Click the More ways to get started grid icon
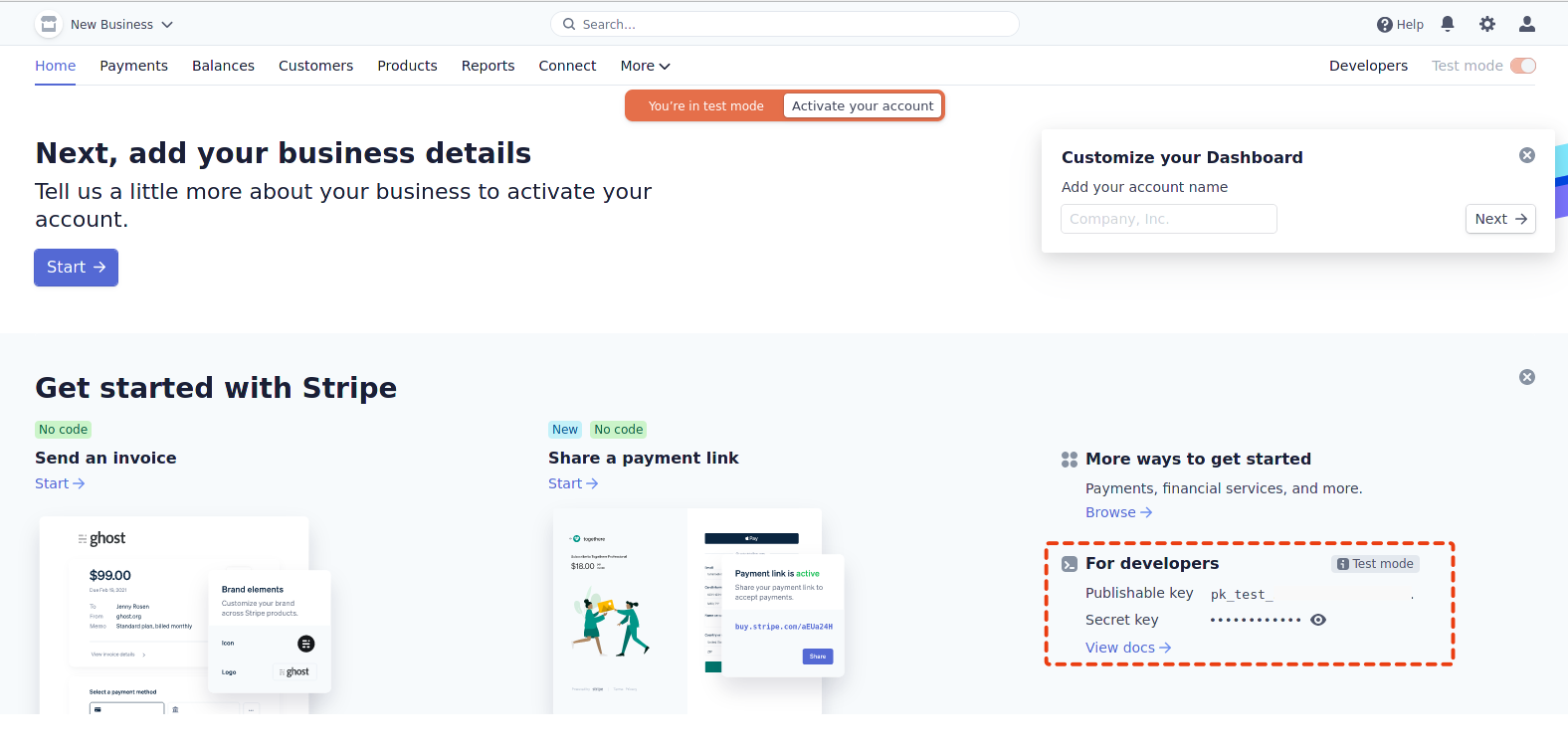This screenshot has width=1568, height=752. coord(1070,460)
